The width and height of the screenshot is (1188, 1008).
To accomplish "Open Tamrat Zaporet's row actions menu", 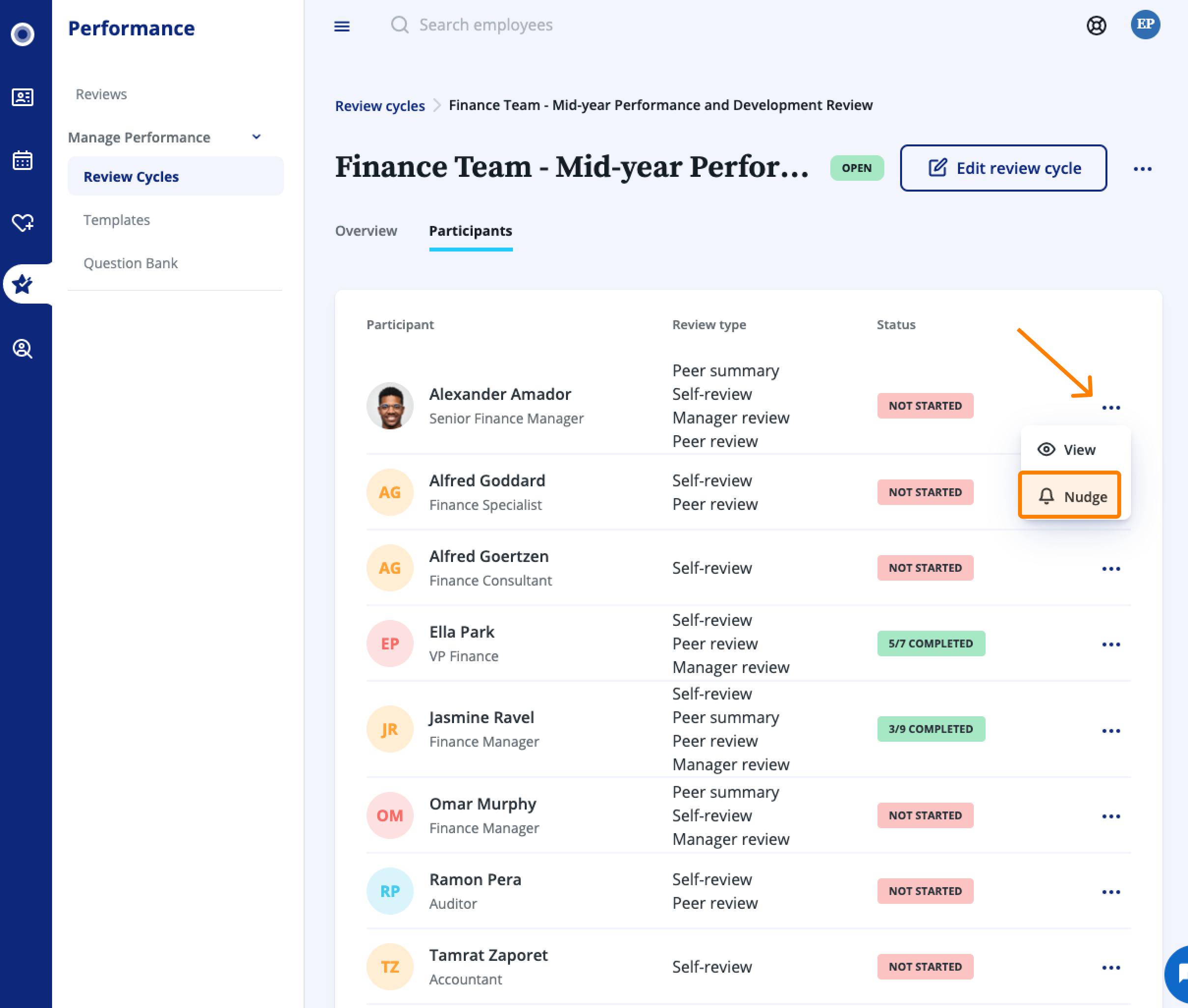I will [x=1110, y=967].
